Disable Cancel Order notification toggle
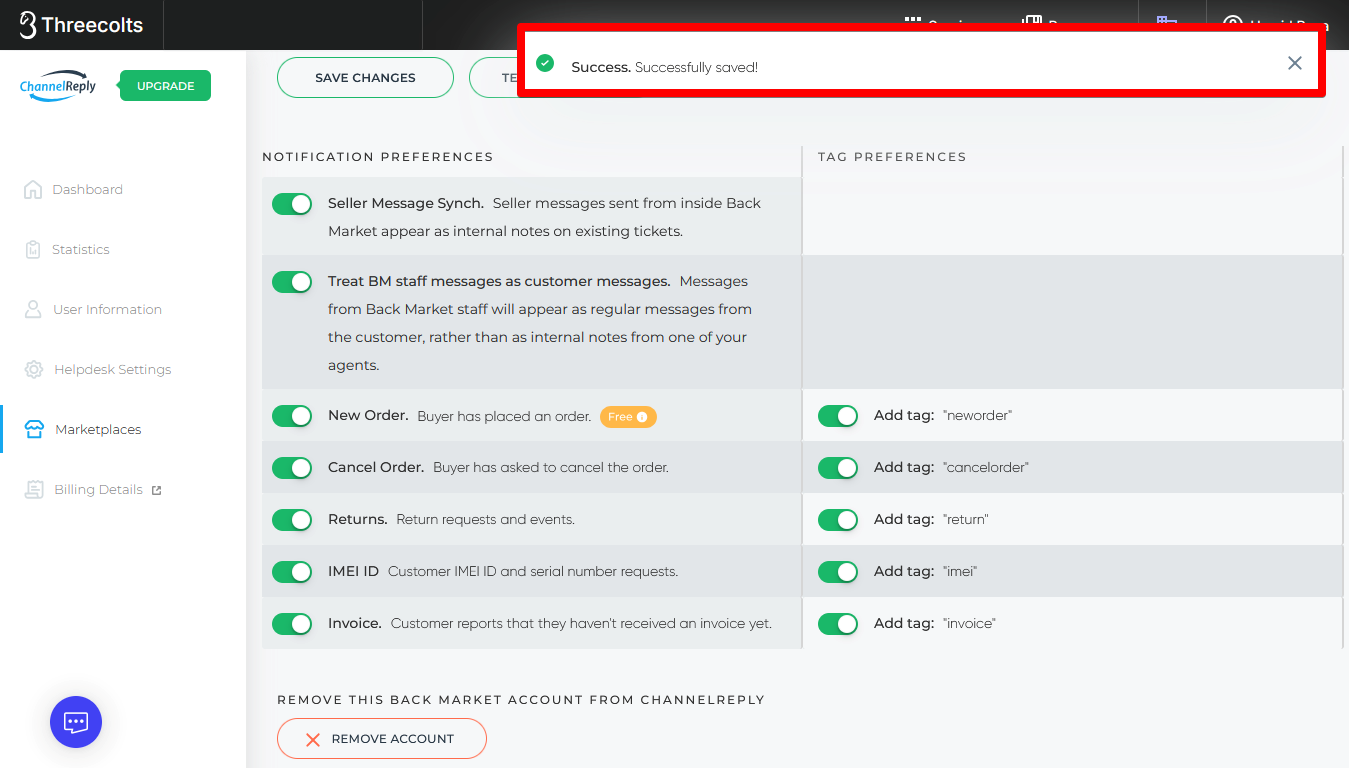The height and width of the screenshot is (768, 1349). point(292,468)
